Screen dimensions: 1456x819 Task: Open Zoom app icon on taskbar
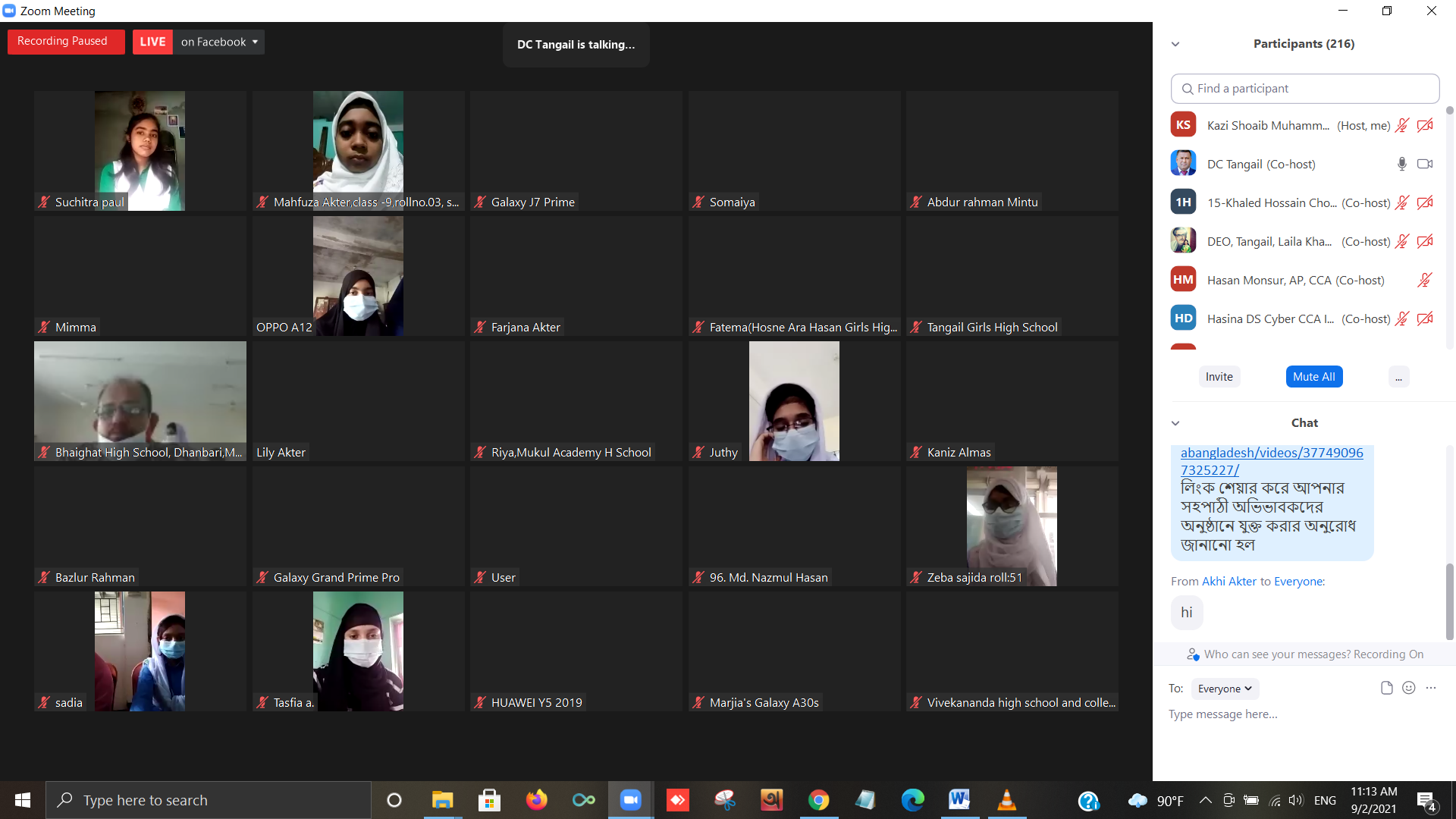pyautogui.click(x=630, y=800)
